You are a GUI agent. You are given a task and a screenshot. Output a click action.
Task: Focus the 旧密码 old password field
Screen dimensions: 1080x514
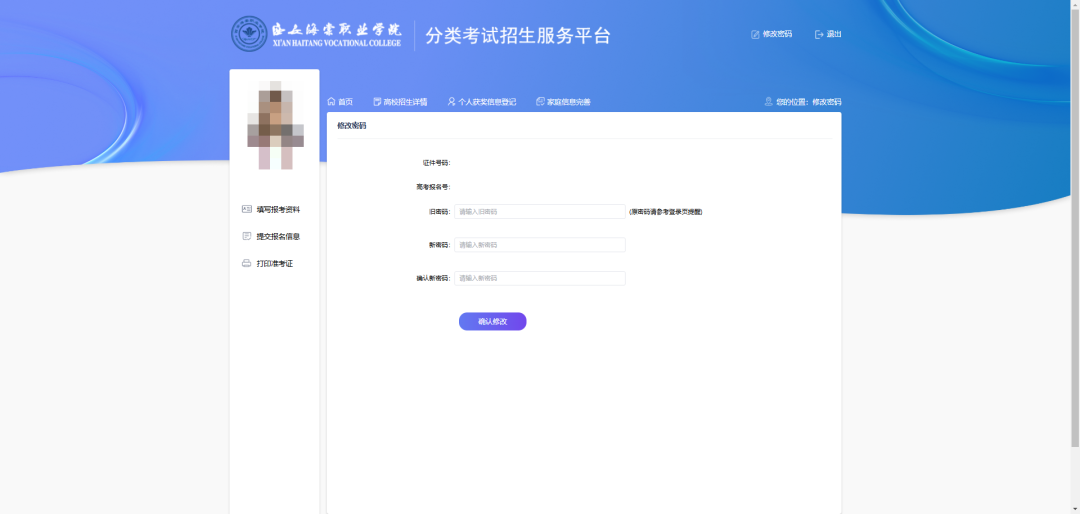click(x=540, y=212)
